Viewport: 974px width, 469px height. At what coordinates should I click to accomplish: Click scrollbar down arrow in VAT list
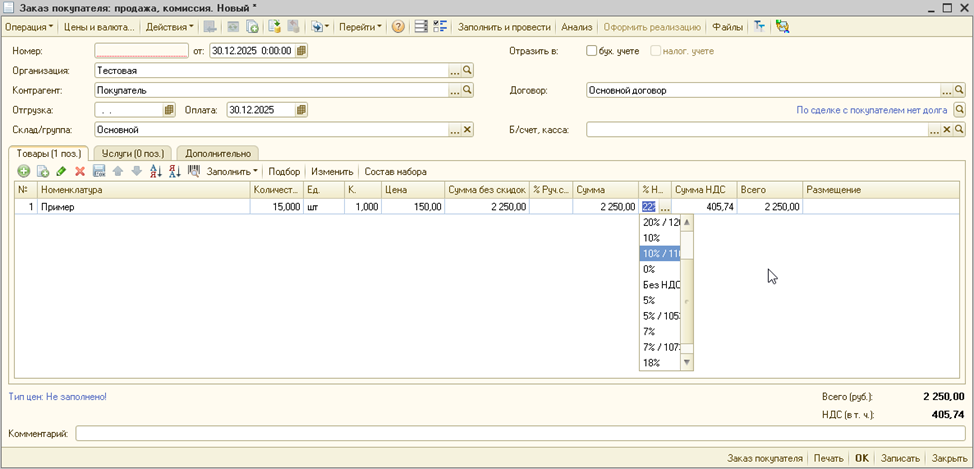click(687, 362)
